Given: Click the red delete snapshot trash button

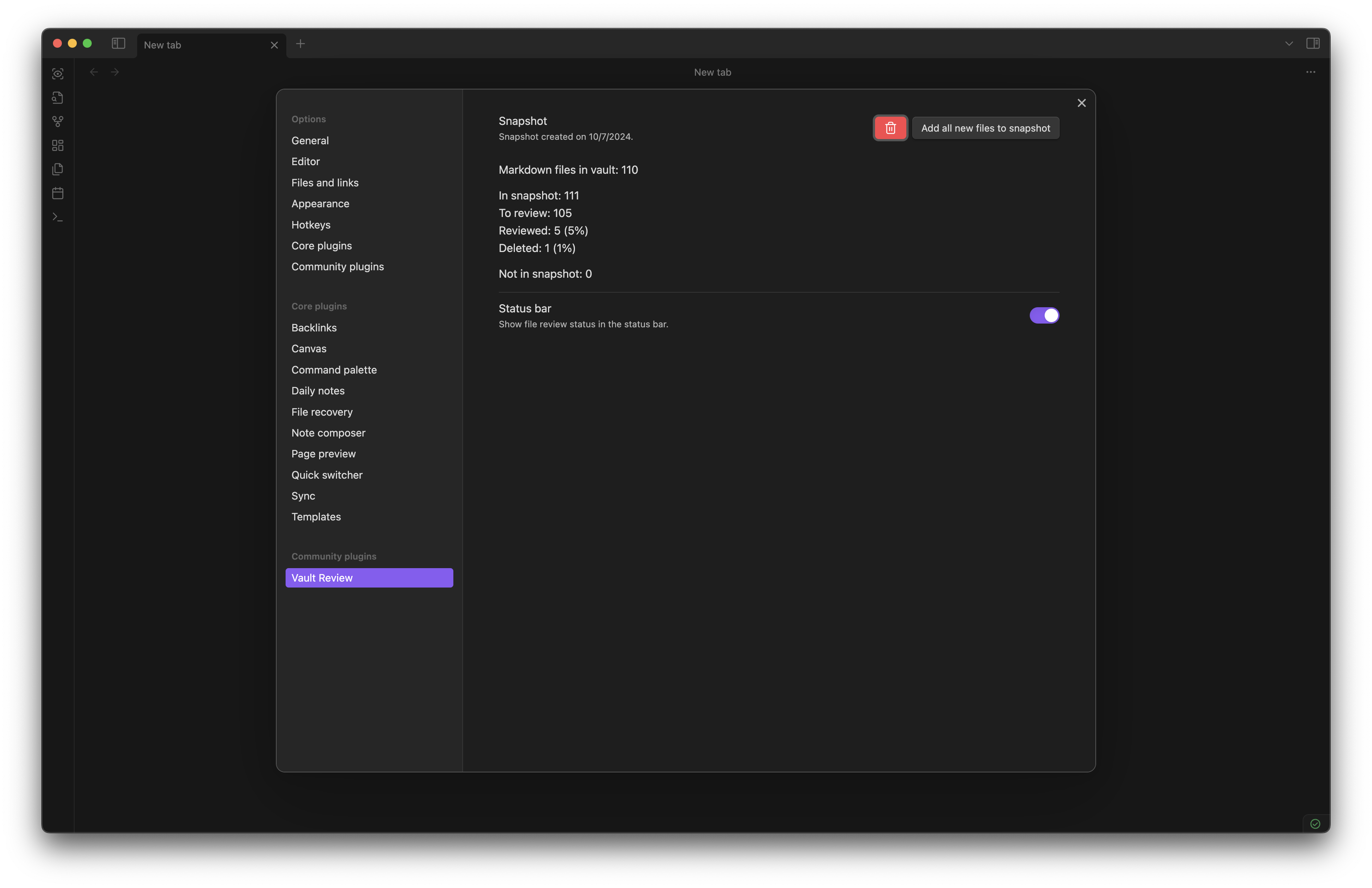Looking at the screenshot, I should click(890, 128).
